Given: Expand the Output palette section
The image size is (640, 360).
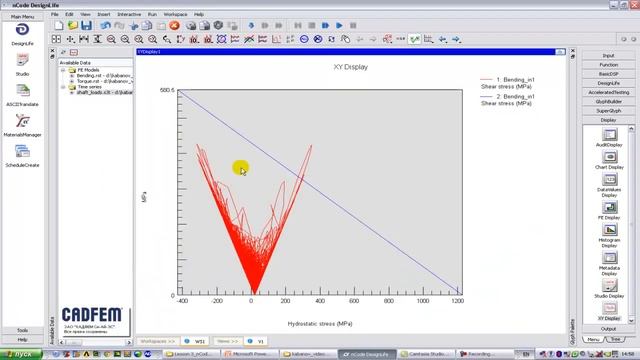Looking at the screenshot, I should tap(608, 329).
